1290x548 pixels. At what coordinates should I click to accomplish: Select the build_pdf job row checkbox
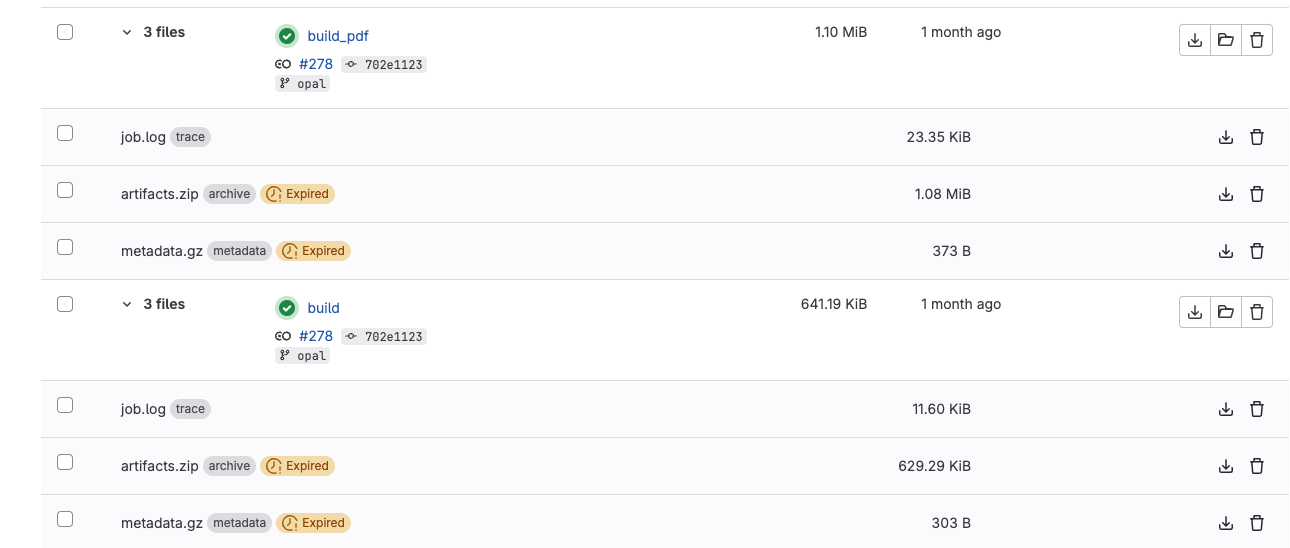(65, 32)
